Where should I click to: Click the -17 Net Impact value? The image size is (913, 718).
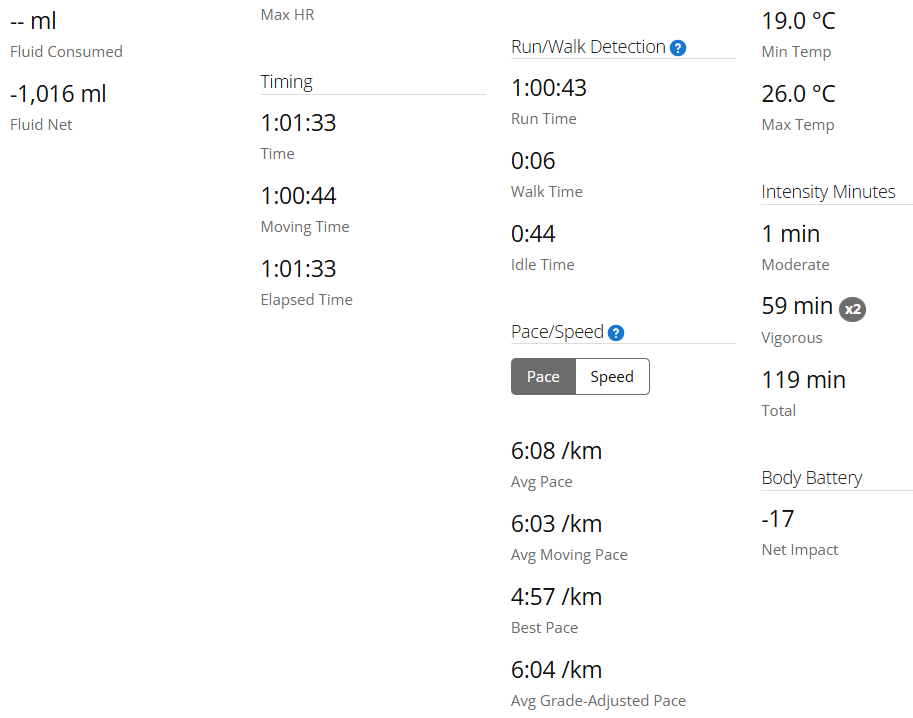coord(778,519)
